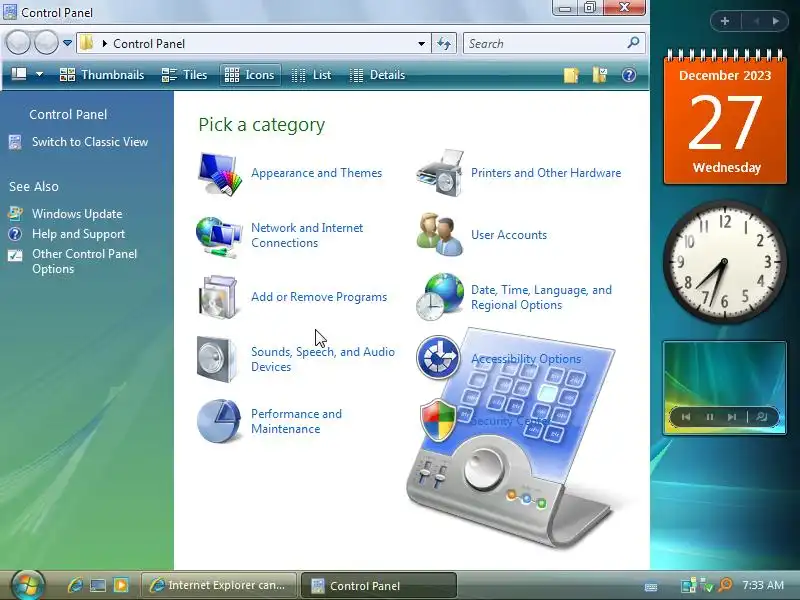The width and height of the screenshot is (800, 600).
Task: Open Add or Remove Programs link
Action: tap(319, 297)
